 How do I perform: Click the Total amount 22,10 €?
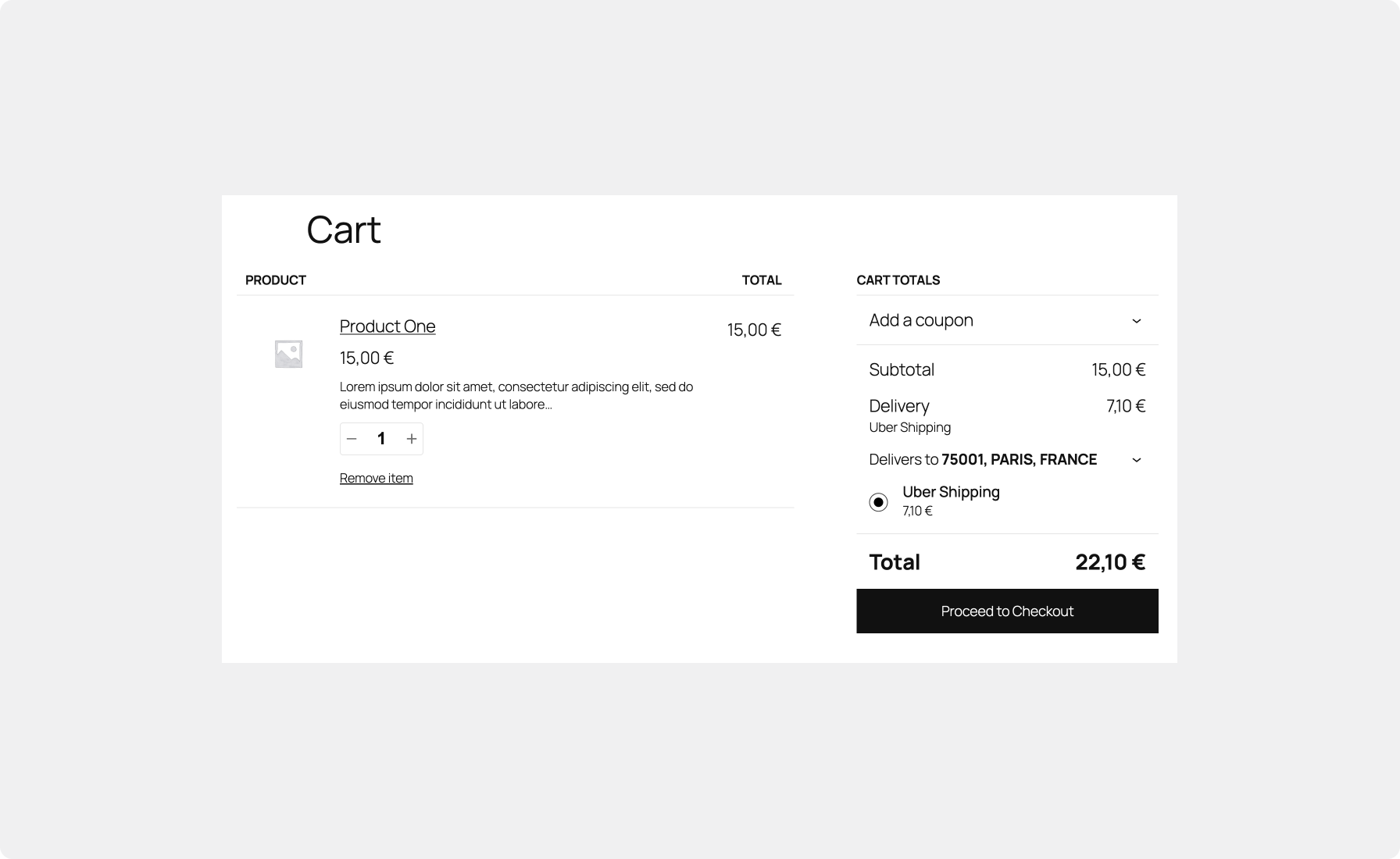click(1110, 561)
